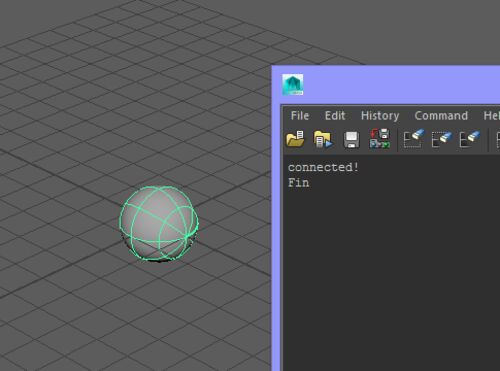
Task: Open the partially visible Help menu
Action: (492, 116)
